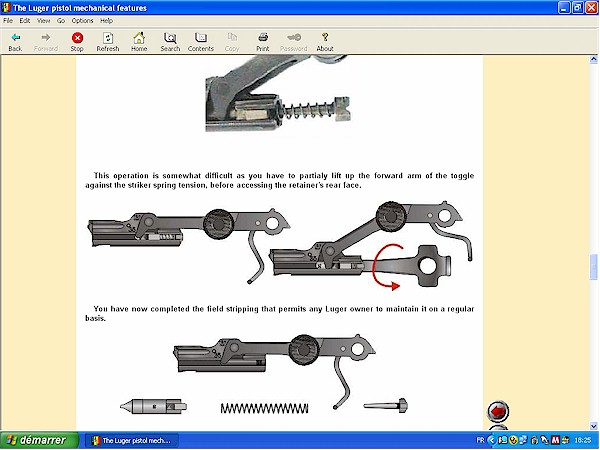
Task: Click the vertical scrollbar thumb
Action: coord(593,267)
